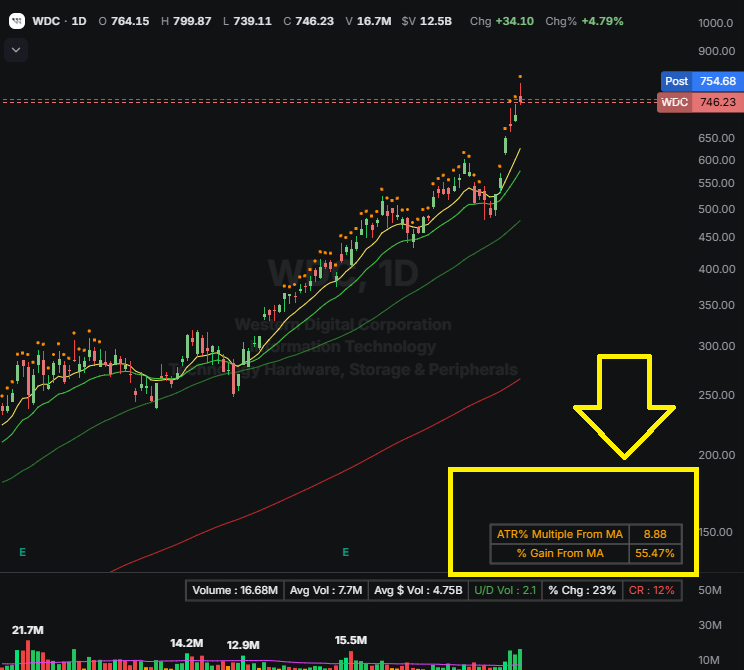Screen dimensions: 744x670
Task: Expand the indicator legend chevron
Action: tap(16, 50)
